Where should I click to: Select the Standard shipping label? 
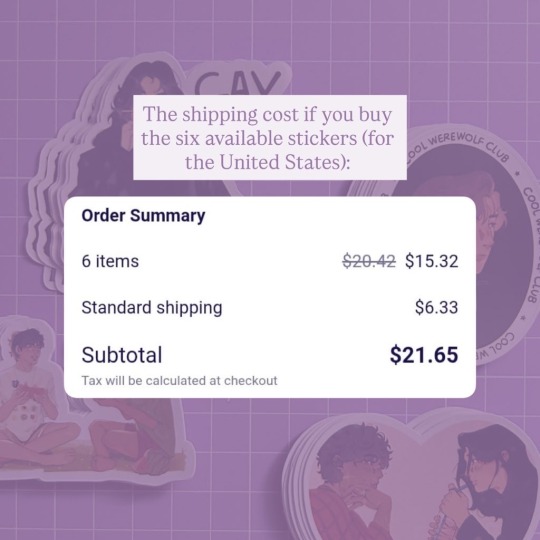click(152, 308)
